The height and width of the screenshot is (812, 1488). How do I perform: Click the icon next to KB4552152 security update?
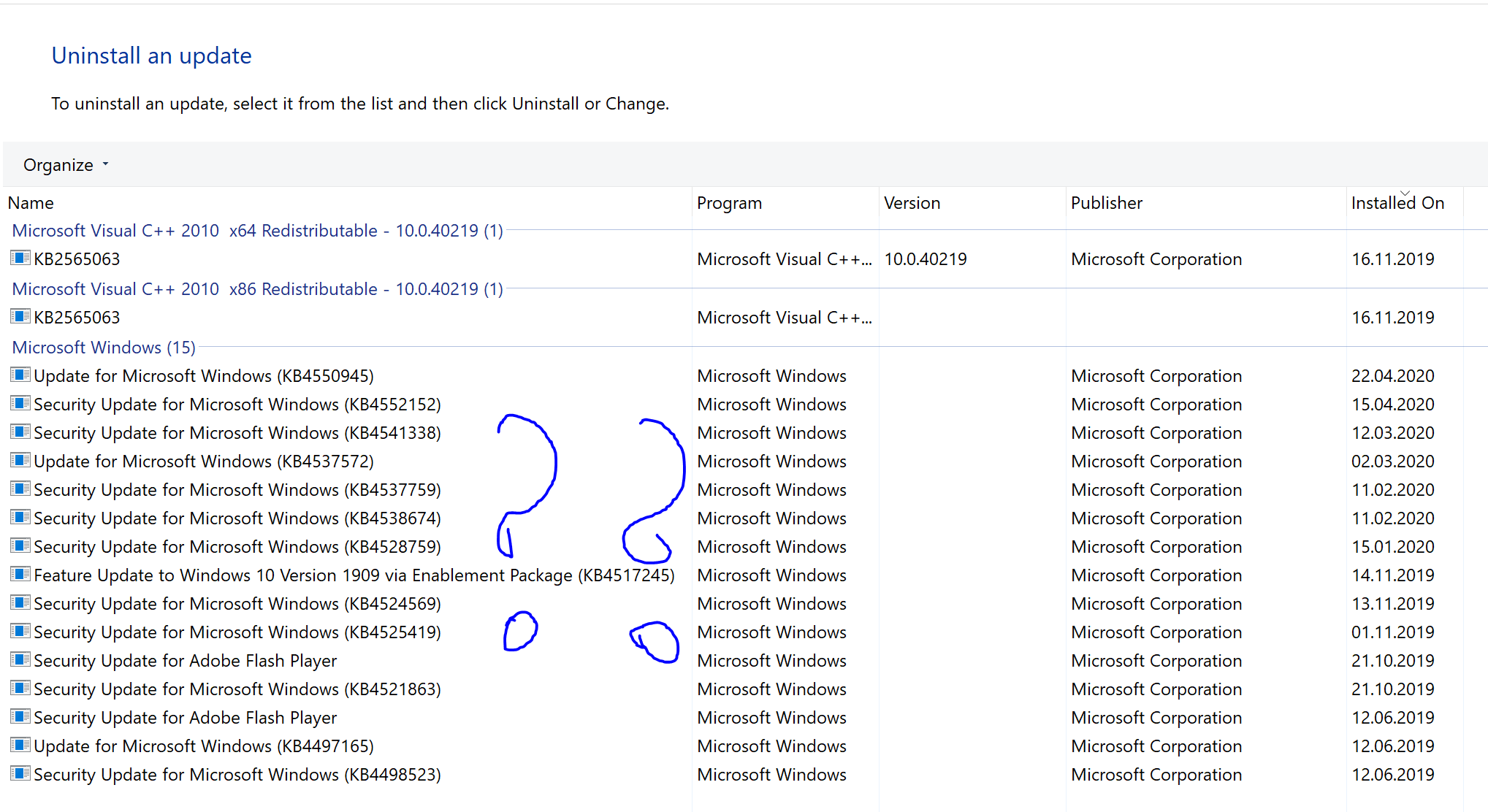[20, 404]
